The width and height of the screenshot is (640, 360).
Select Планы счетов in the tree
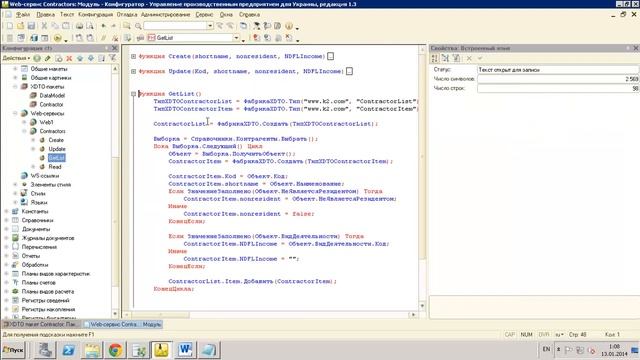click(x=39, y=282)
